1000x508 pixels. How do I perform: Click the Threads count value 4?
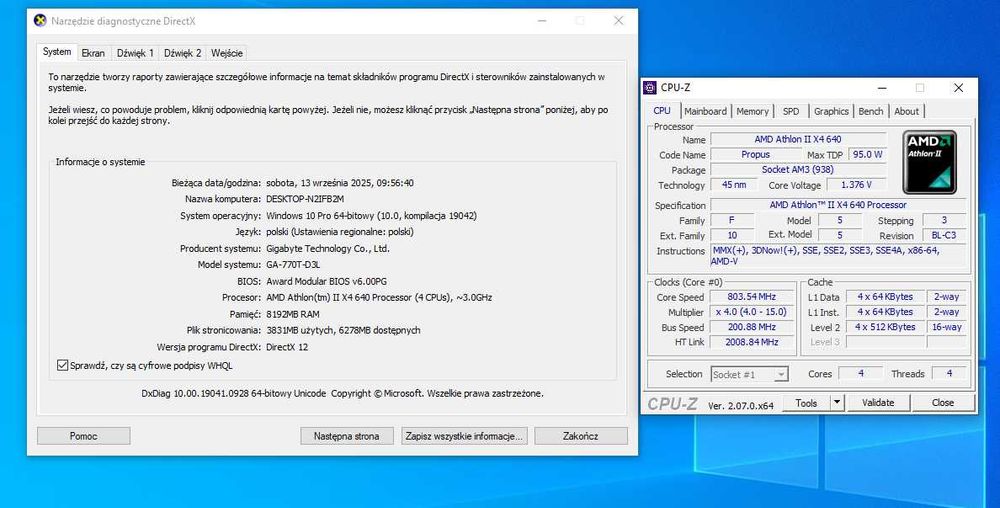tap(949, 374)
